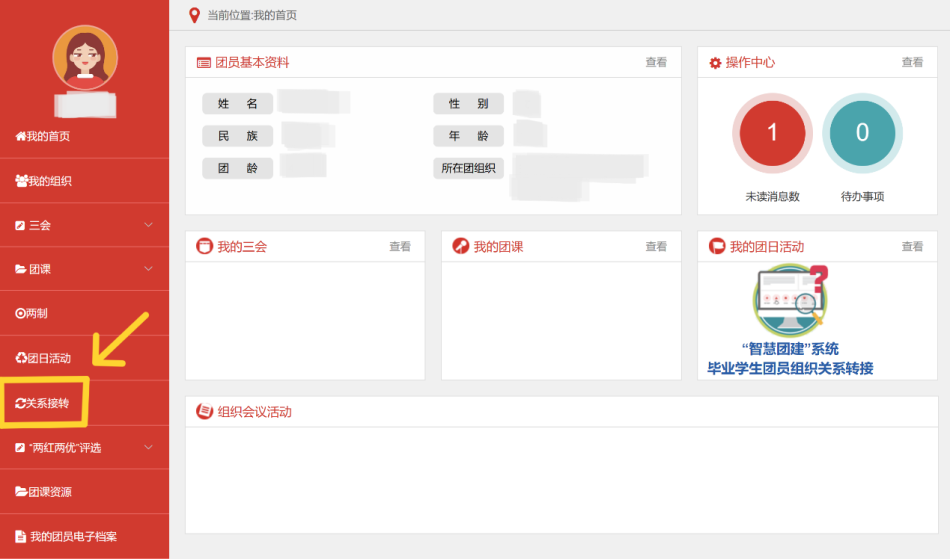The width and height of the screenshot is (950, 559).
Task: Click the target icon beside 两制
Action: click(20, 313)
